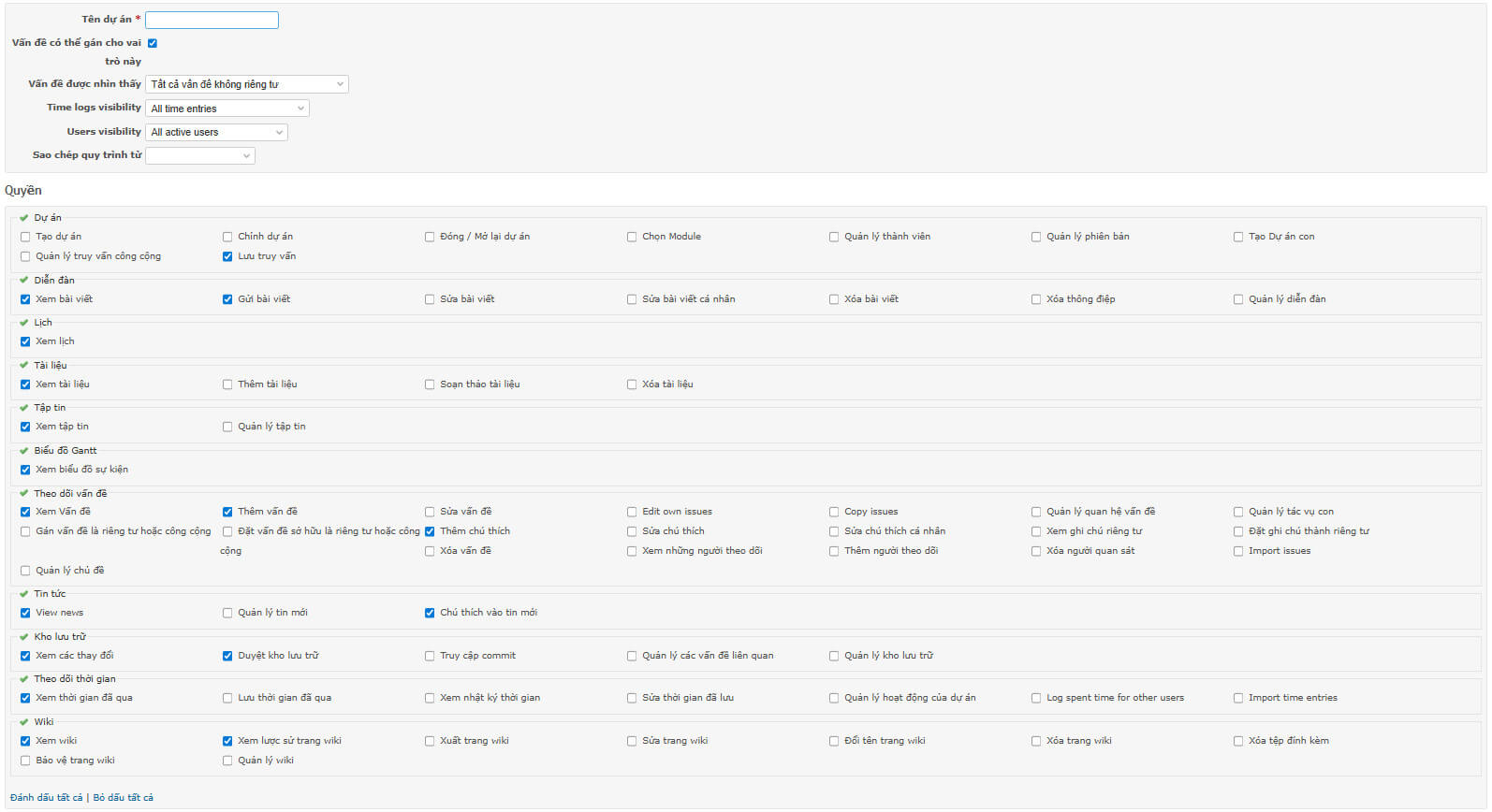The height and width of the screenshot is (812, 1492).
Task: Click the Biểu đồ Gantt group checkmark icon
Action: pyautogui.click(x=24, y=451)
